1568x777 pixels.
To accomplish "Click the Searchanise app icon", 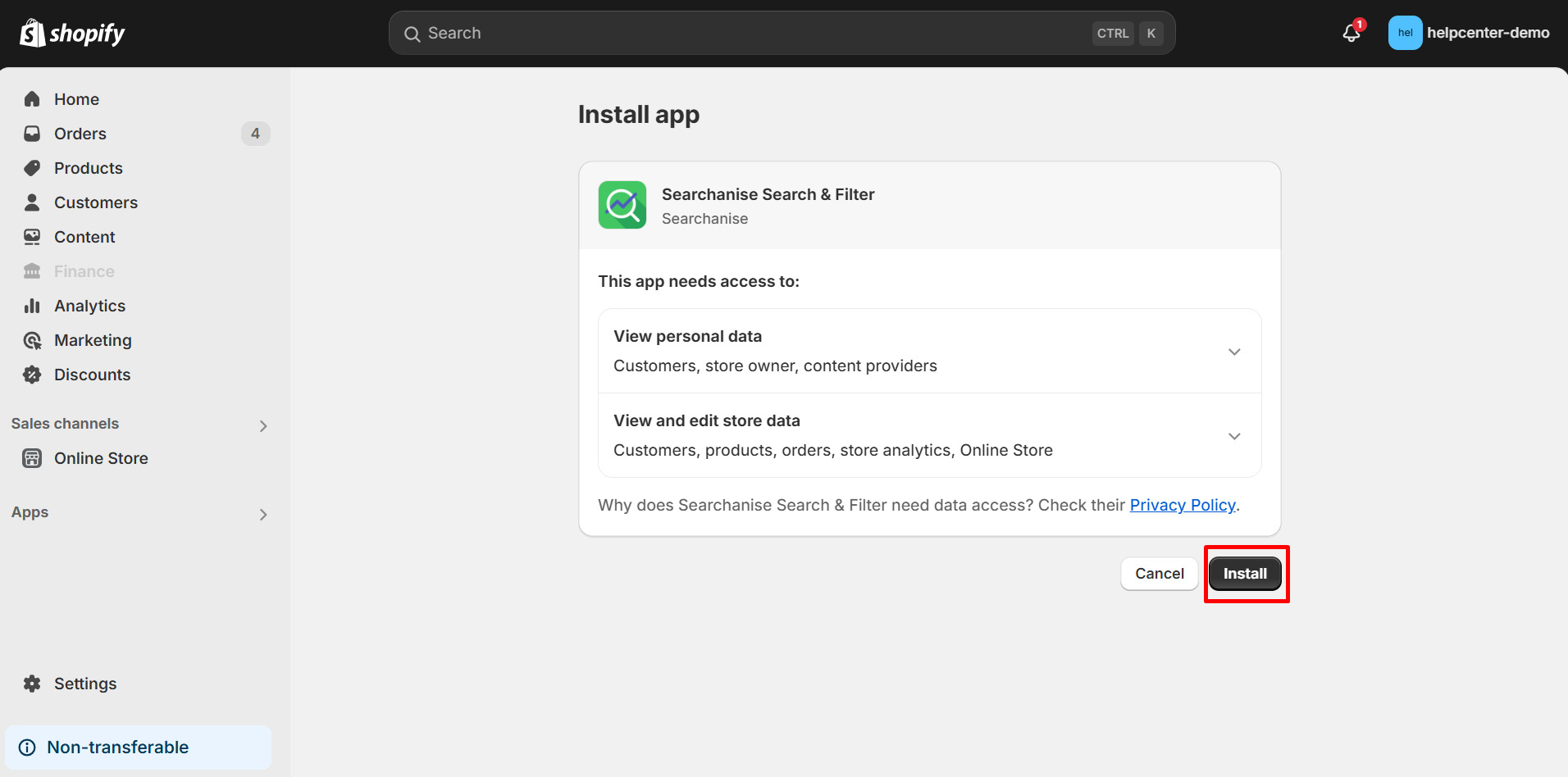I will pyautogui.click(x=622, y=205).
